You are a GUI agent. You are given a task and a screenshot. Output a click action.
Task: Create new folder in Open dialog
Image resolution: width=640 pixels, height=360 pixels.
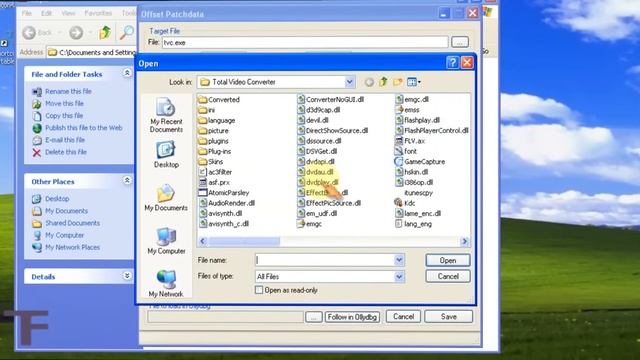coord(398,82)
